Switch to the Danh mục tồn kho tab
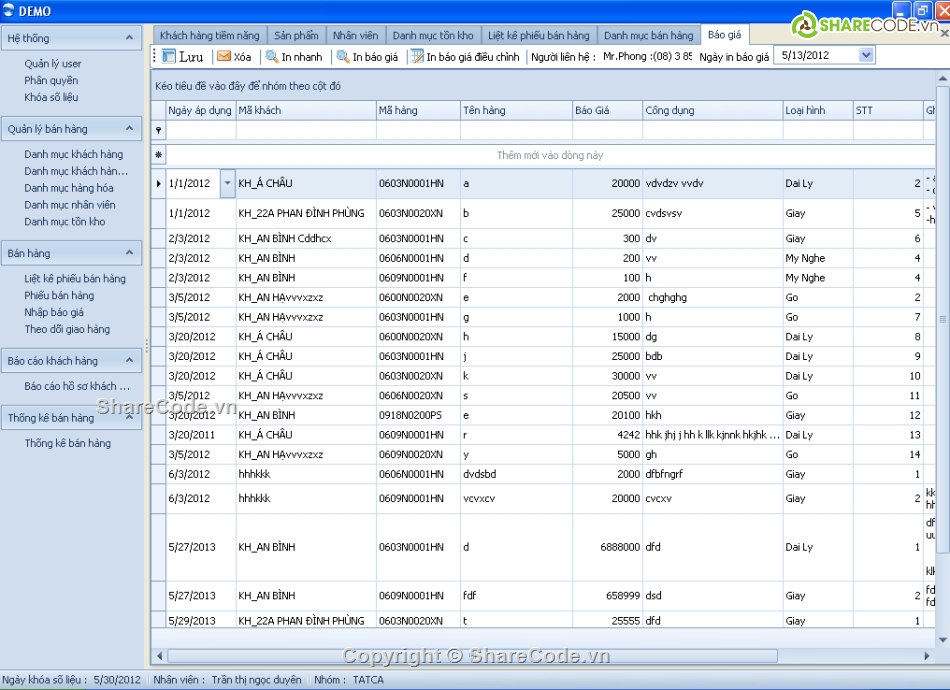 433,35
